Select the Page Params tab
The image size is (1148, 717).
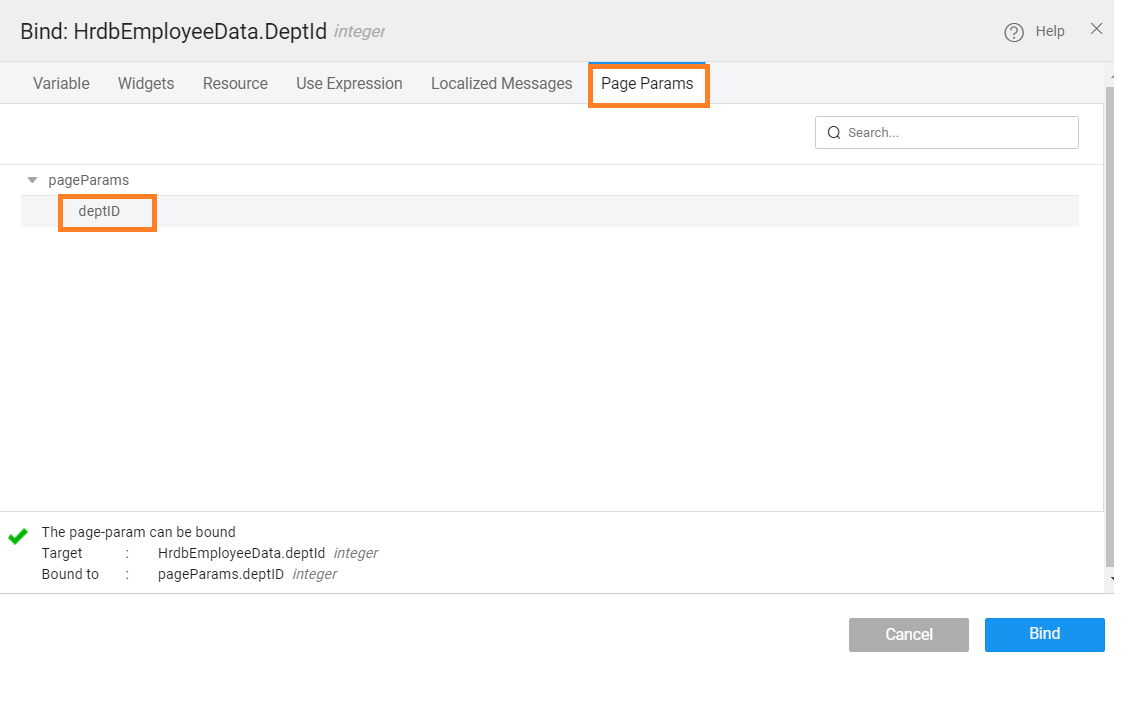pyautogui.click(x=647, y=84)
